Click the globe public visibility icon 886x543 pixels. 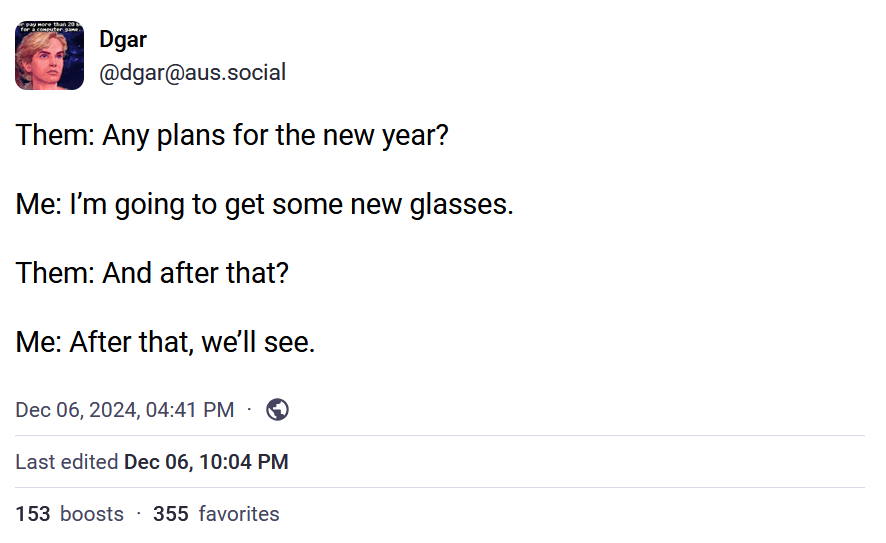pyautogui.click(x=278, y=409)
